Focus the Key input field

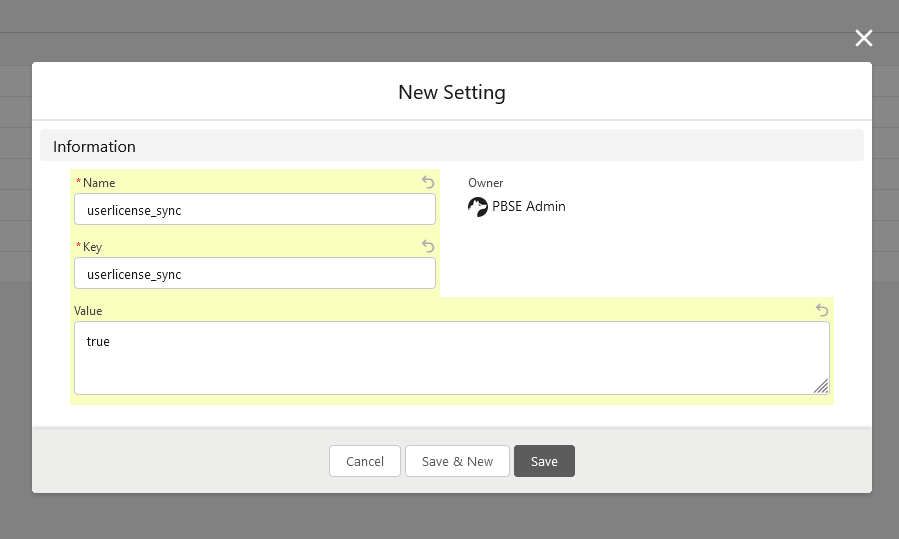coord(255,274)
